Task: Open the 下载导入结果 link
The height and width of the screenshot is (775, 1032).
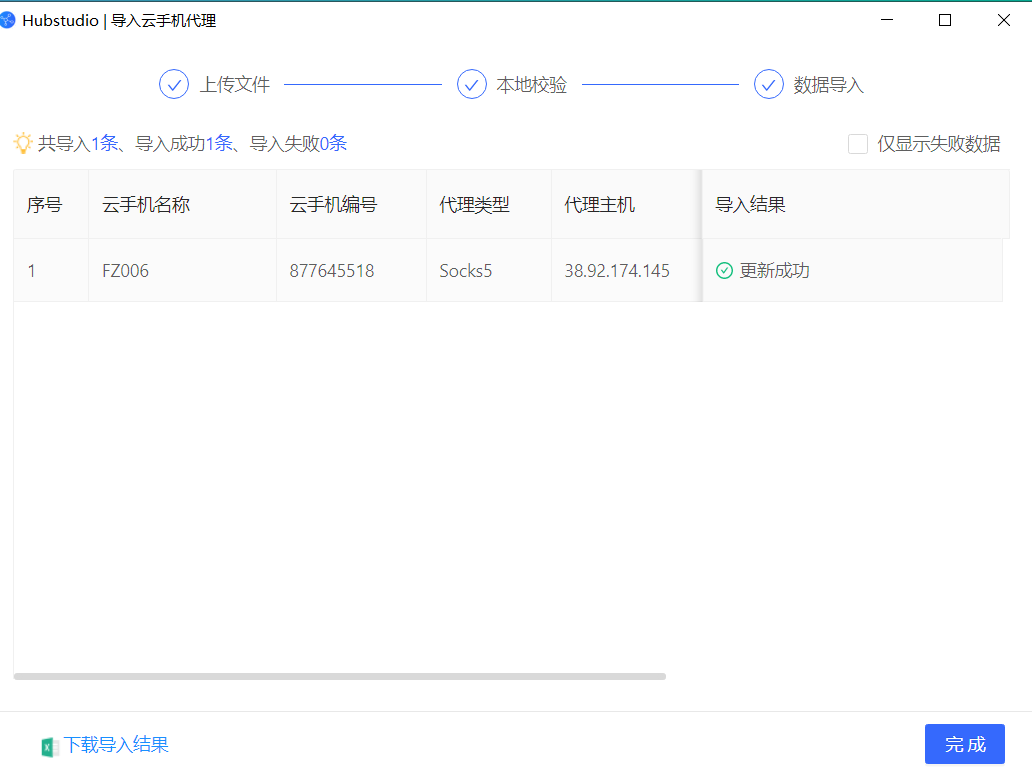Action: tap(116, 745)
